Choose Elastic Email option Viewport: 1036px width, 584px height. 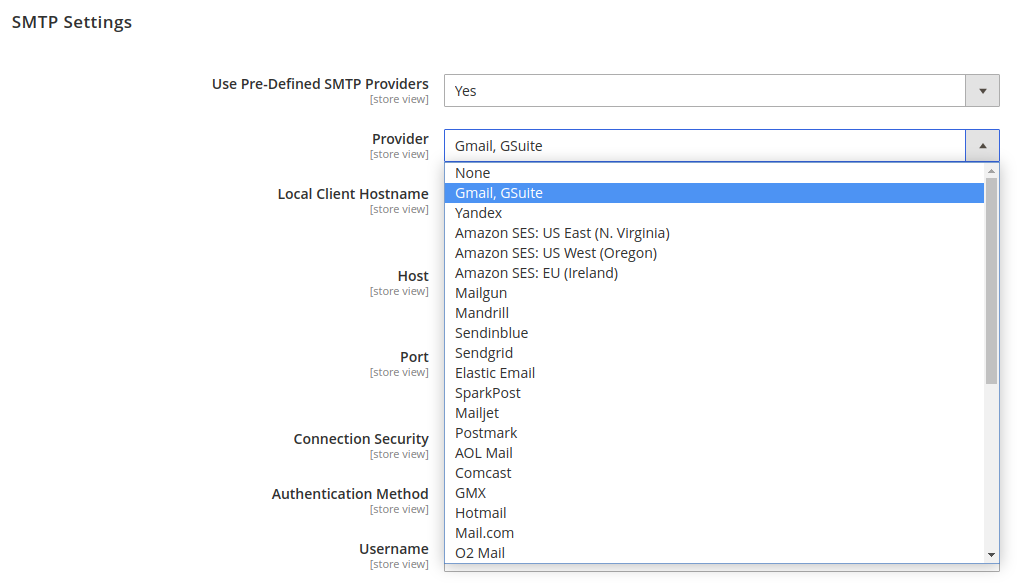tap(495, 373)
